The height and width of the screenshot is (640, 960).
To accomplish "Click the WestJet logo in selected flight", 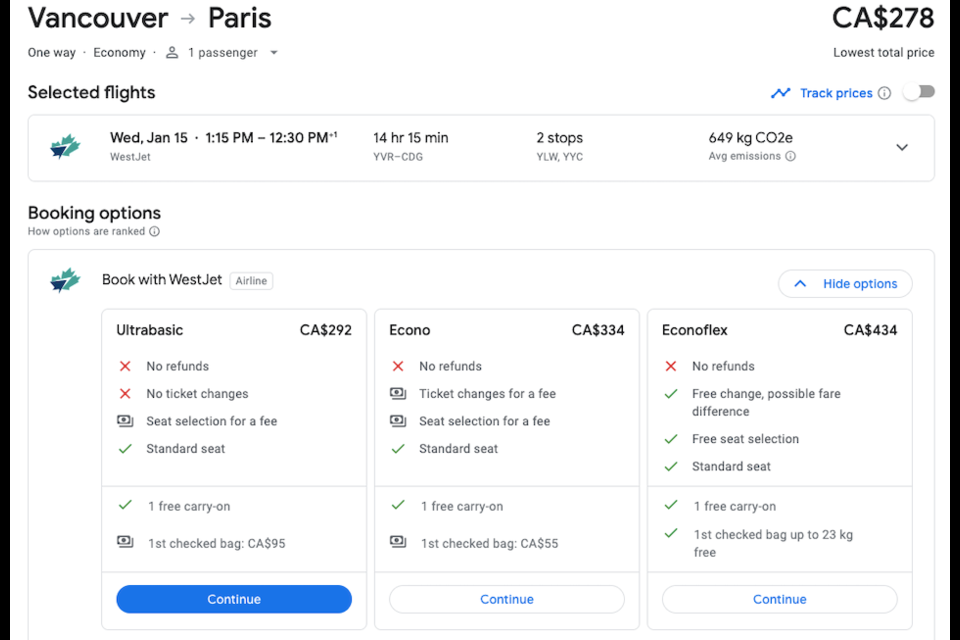I will tap(65, 147).
